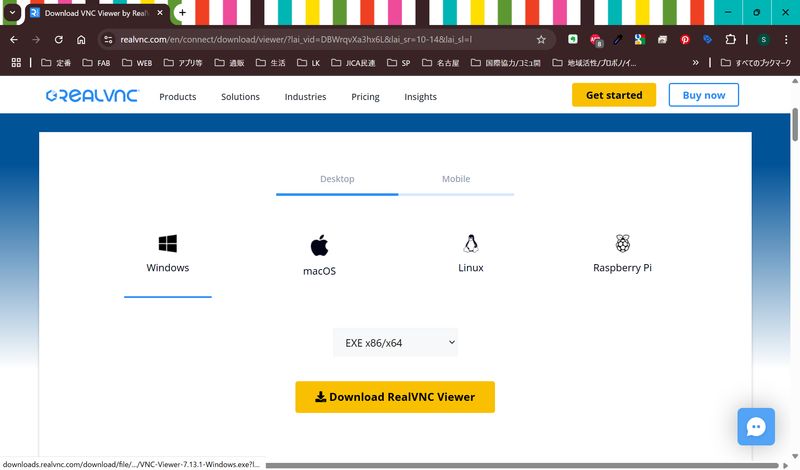
Task: Select the Linux penguin icon
Action: (470, 243)
